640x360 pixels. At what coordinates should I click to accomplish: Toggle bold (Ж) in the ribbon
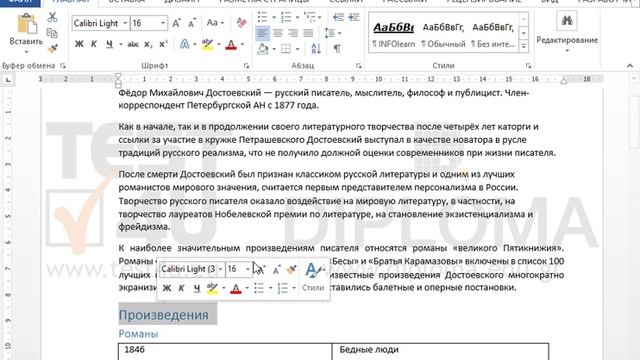pos(79,44)
